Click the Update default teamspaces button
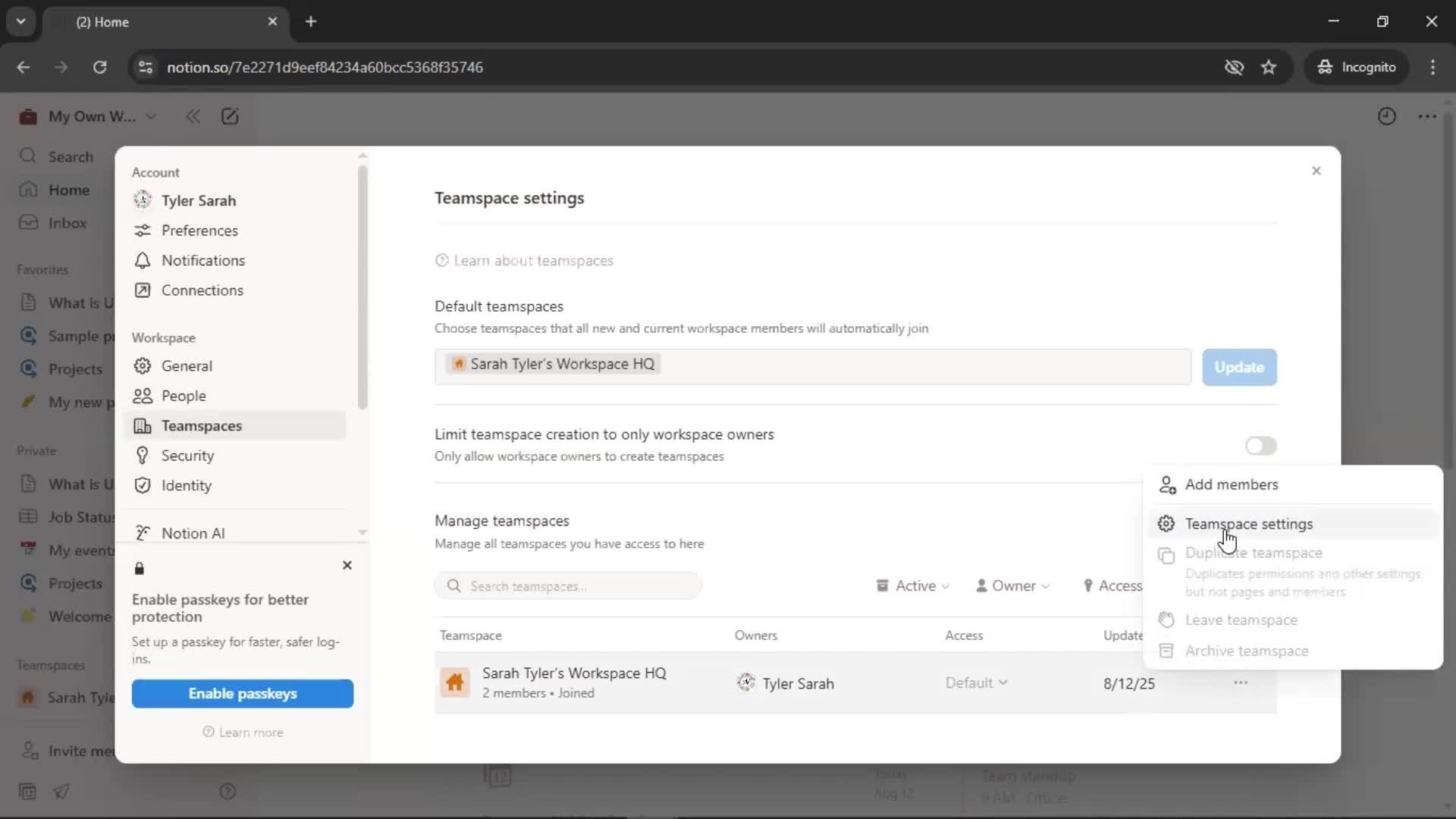Image resolution: width=1456 pixels, height=819 pixels. (x=1239, y=367)
